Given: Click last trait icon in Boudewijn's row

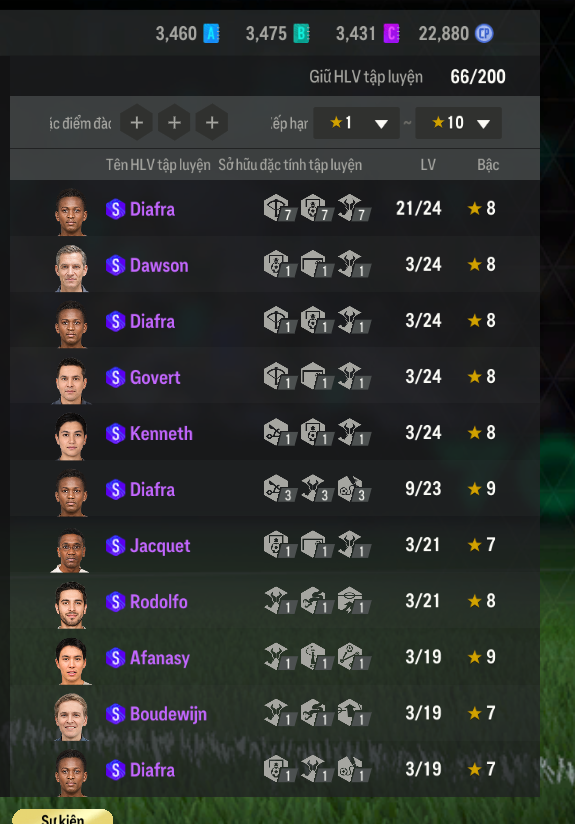Looking at the screenshot, I should click(x=353, y=713).
